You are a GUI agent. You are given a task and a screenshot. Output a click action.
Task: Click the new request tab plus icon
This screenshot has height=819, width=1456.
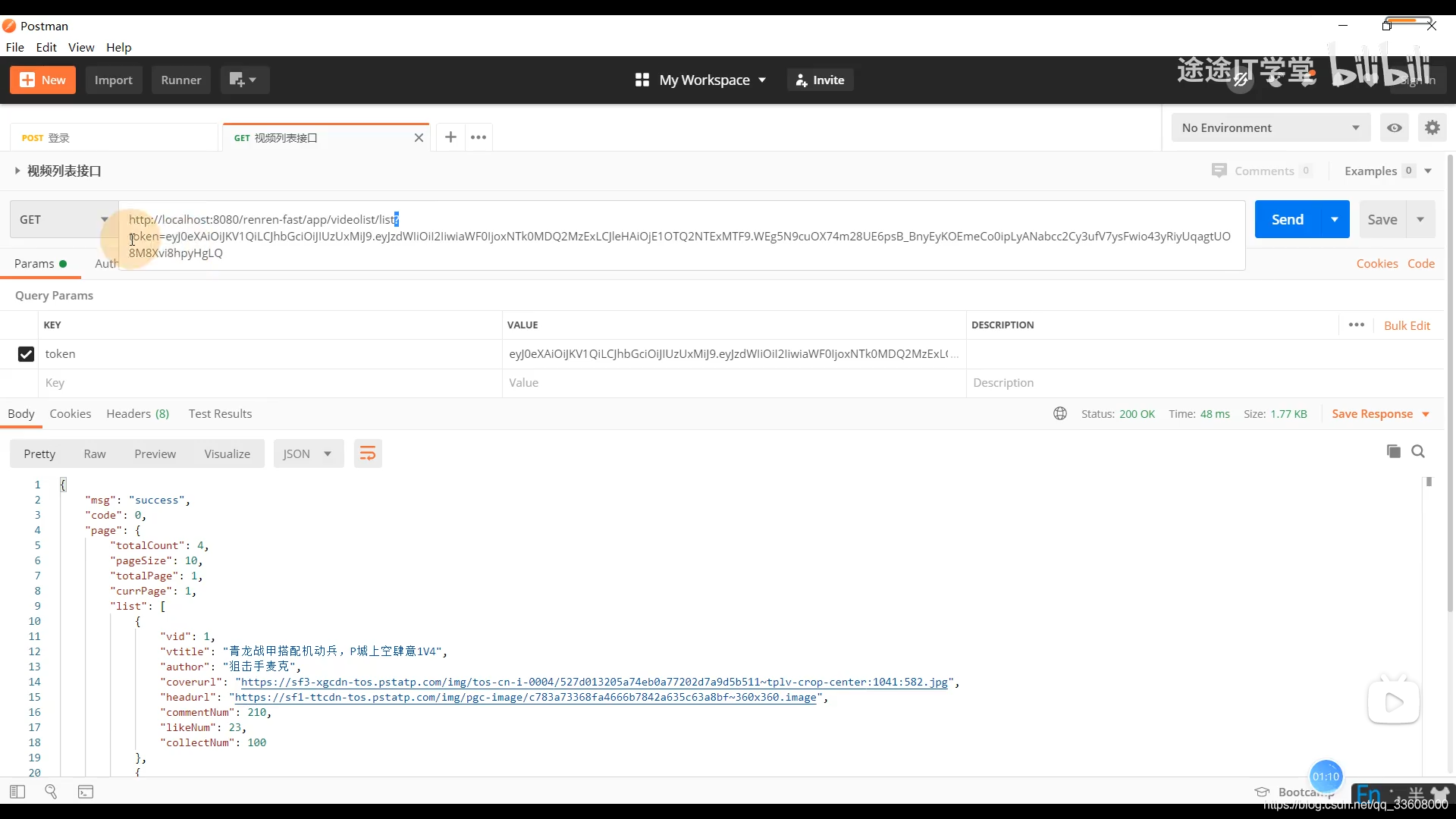point(450,137)
